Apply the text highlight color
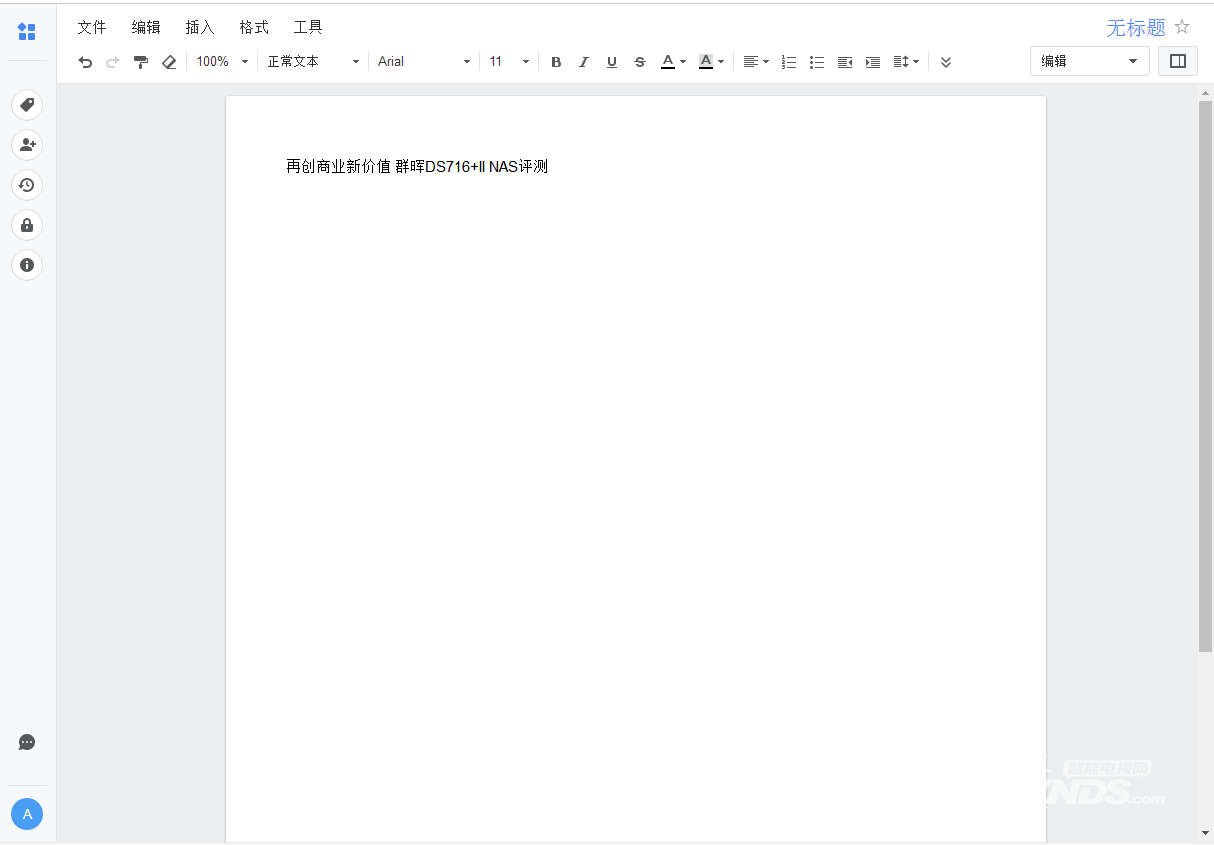 pyautogui.click(x=706, y=62)
